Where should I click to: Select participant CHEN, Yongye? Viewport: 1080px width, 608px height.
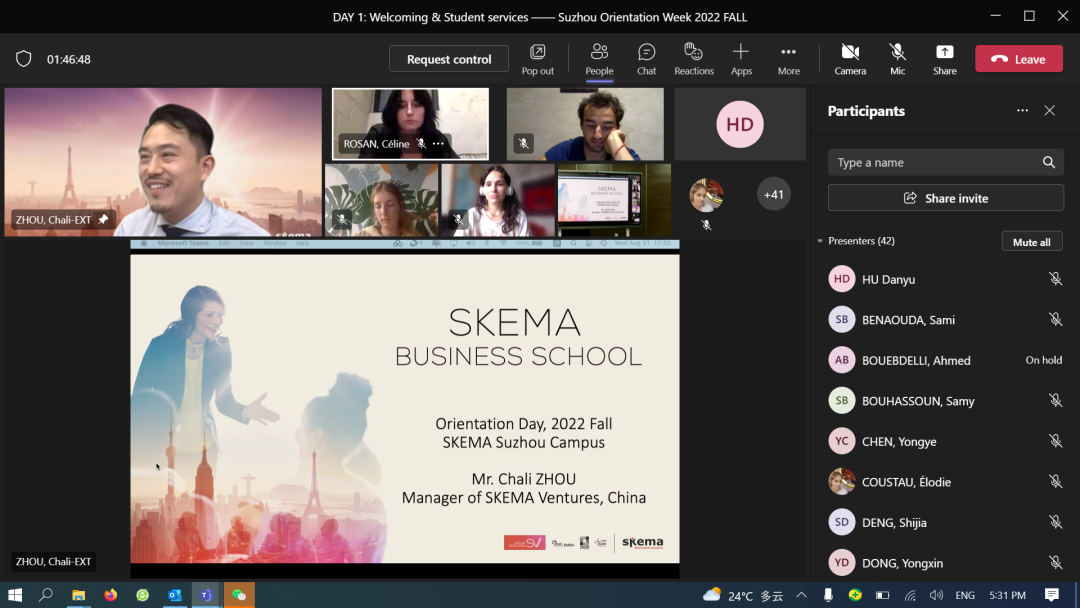point(946,441)
